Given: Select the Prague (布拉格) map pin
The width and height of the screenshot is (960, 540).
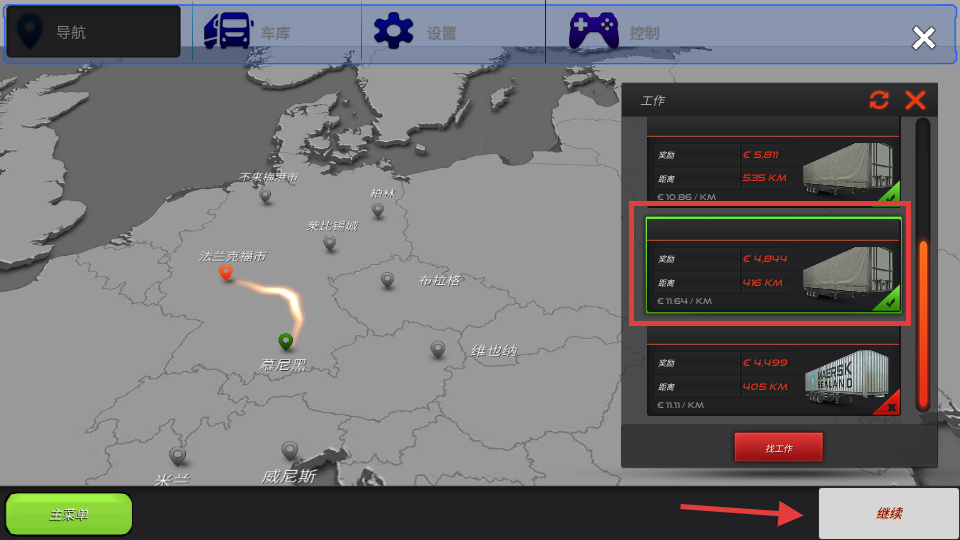Looking at the screenshot, I should (x=387, y=280).
